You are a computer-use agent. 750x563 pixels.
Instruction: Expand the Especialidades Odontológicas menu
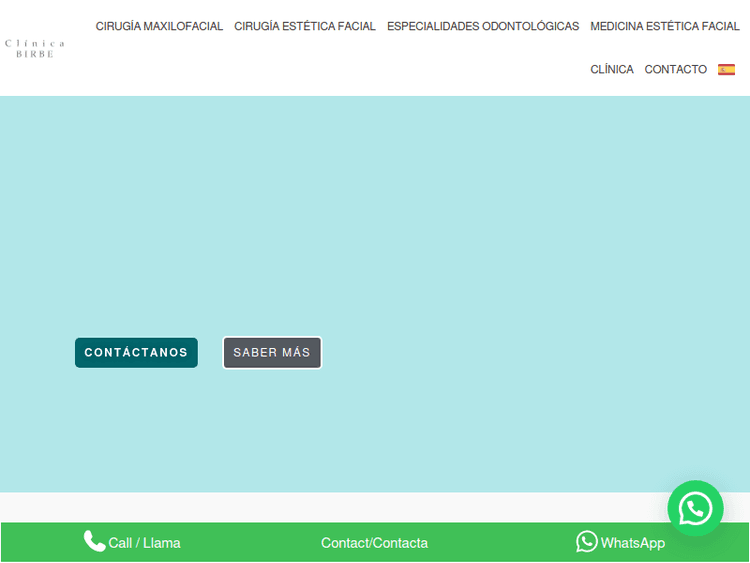click(483, 26)
